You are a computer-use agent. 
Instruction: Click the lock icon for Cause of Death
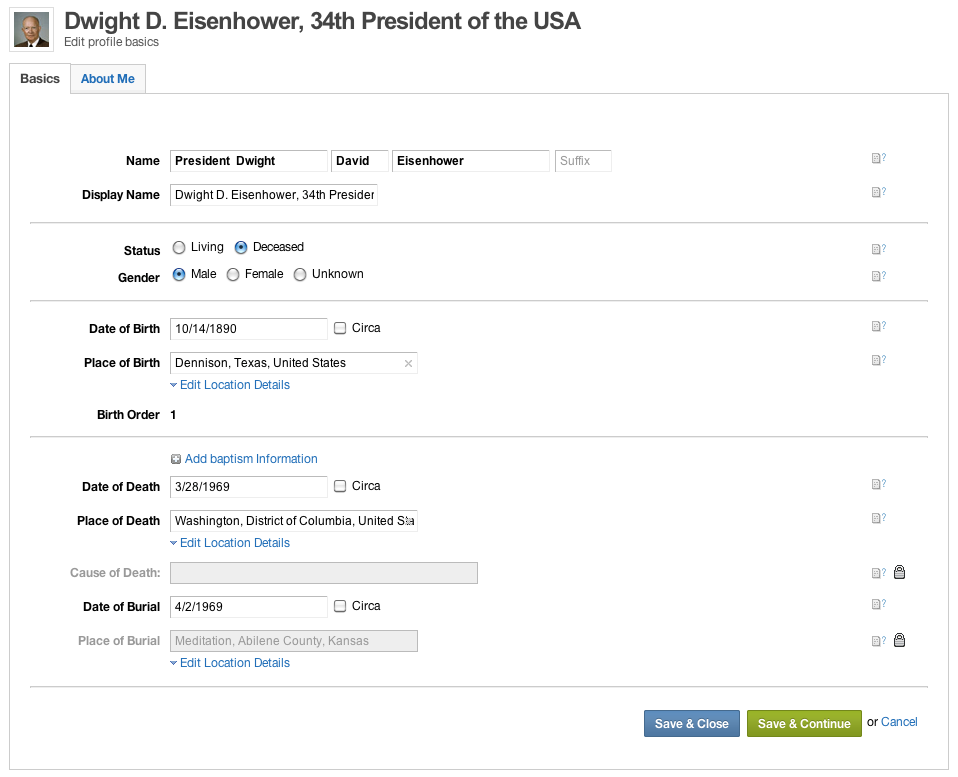pyautogui.click(x=899, y=572)
